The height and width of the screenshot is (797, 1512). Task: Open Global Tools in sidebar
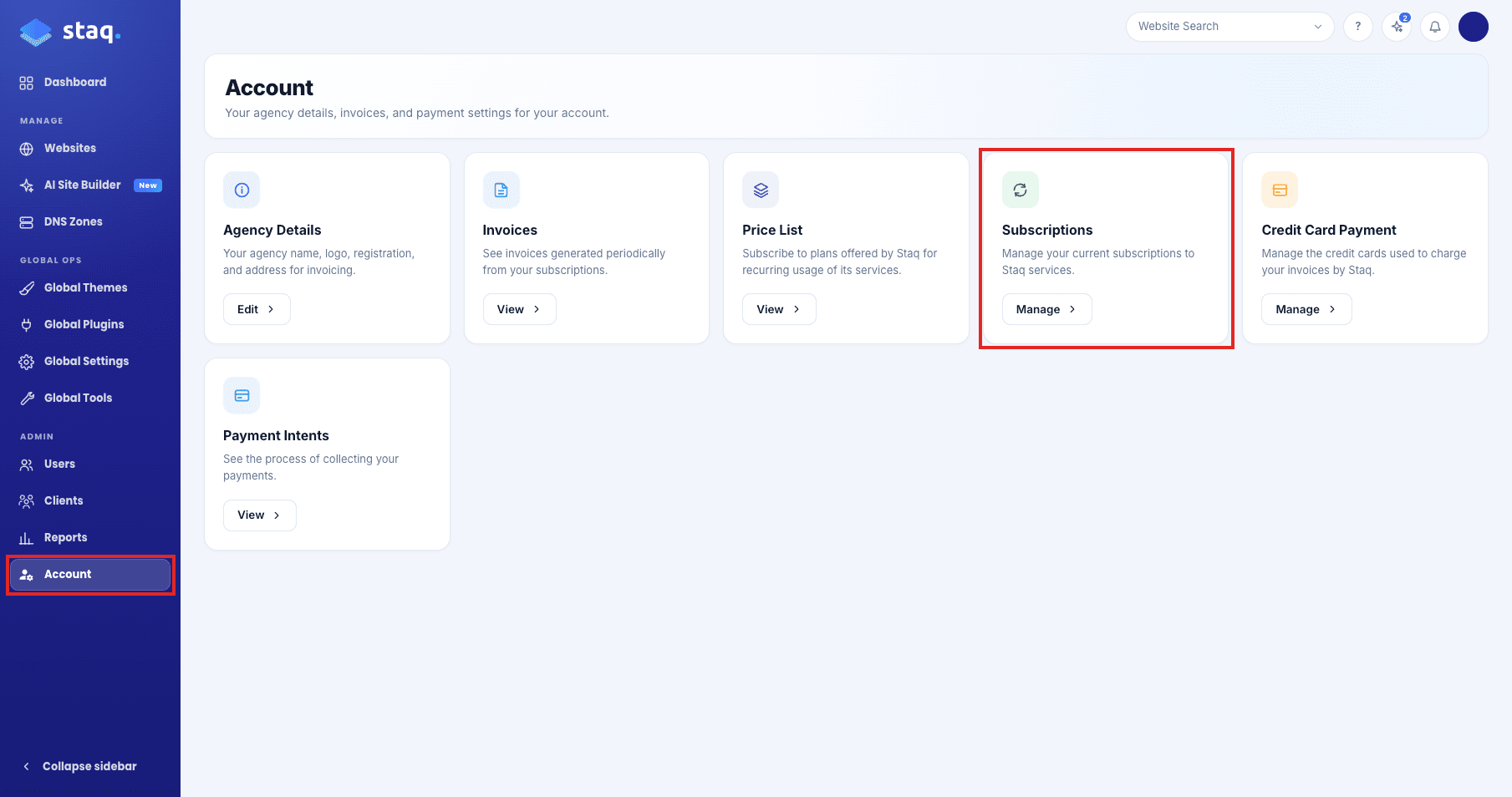(90, 398)
